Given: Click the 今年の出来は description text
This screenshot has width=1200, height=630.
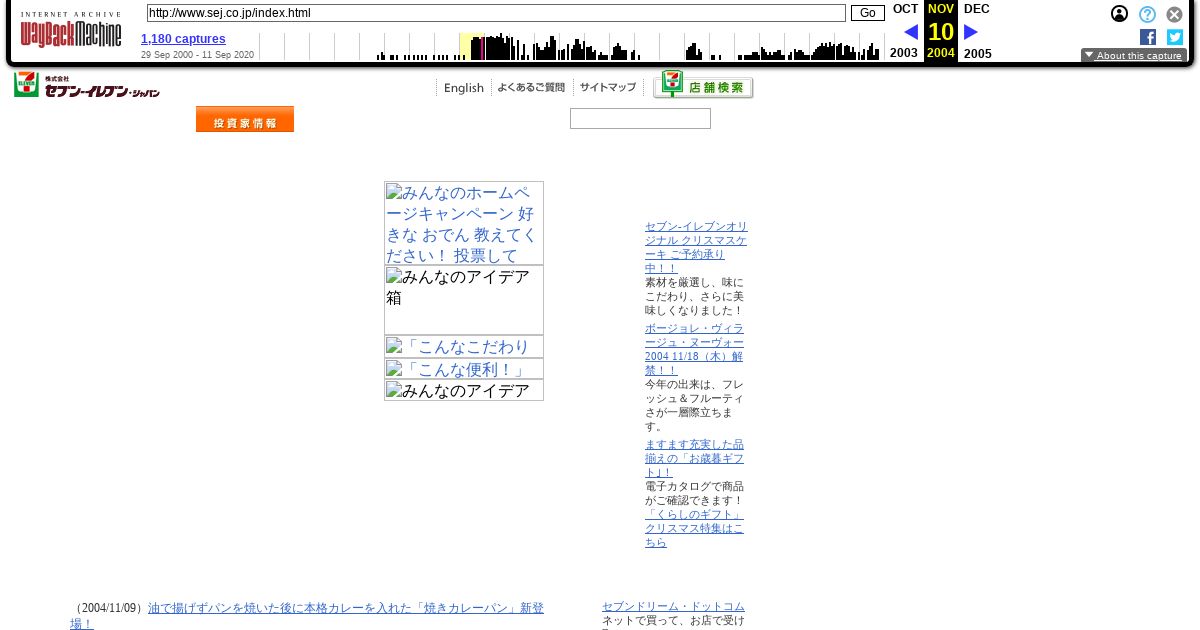Looking at the screenshot, I should pos(695,405).
